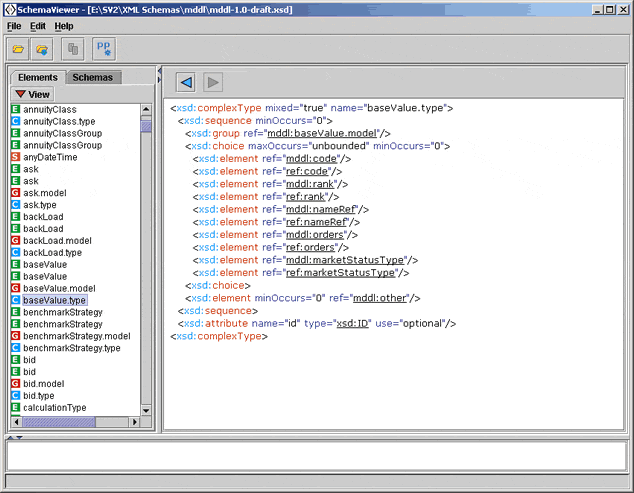The width and height of the screenshot is (634, 493).
Task: Click the C icon beside benchmarkStrategy.type
Action: coord(16,348)
